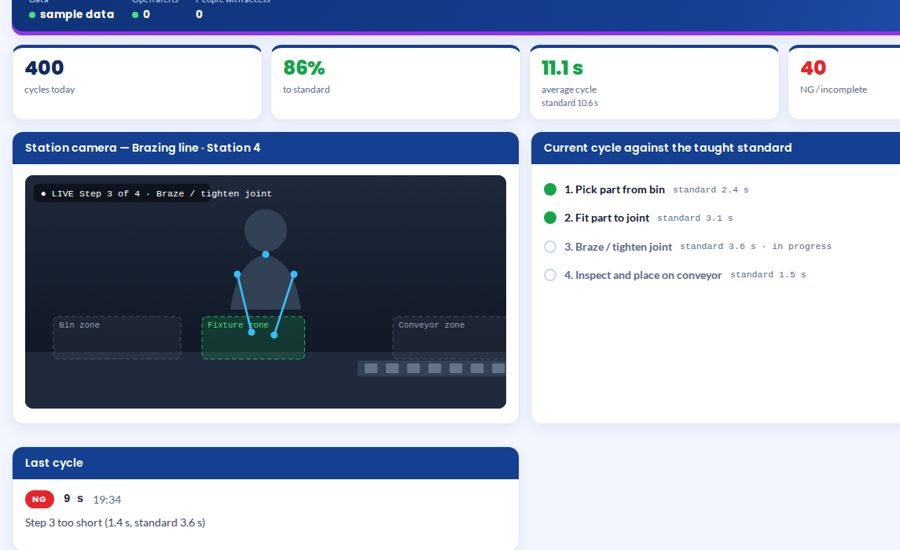Click the green circle for "Fit part to joint"
This screenshot has height=550, width=900.
[550, 218]
